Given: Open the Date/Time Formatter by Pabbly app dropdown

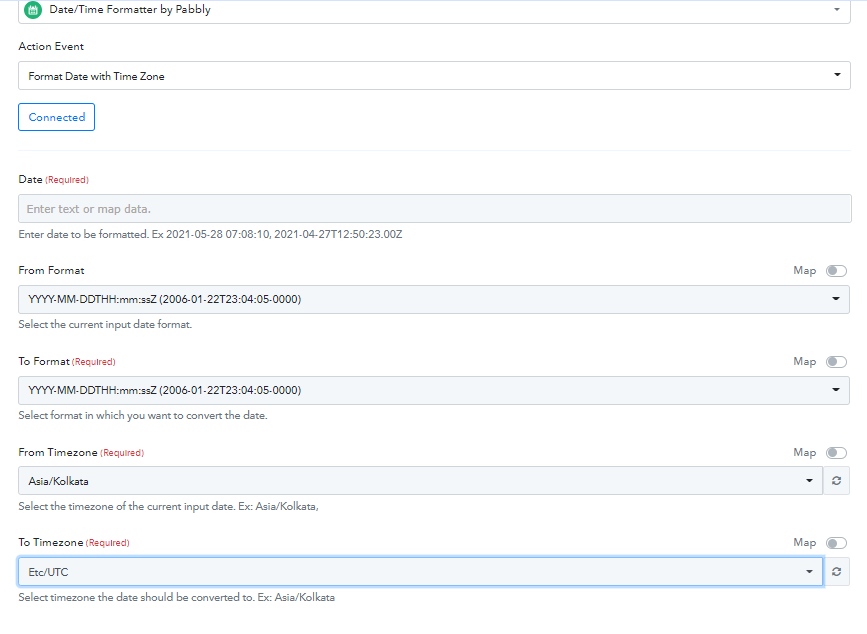Looking at the screenshot, I should tap(434, 10).
